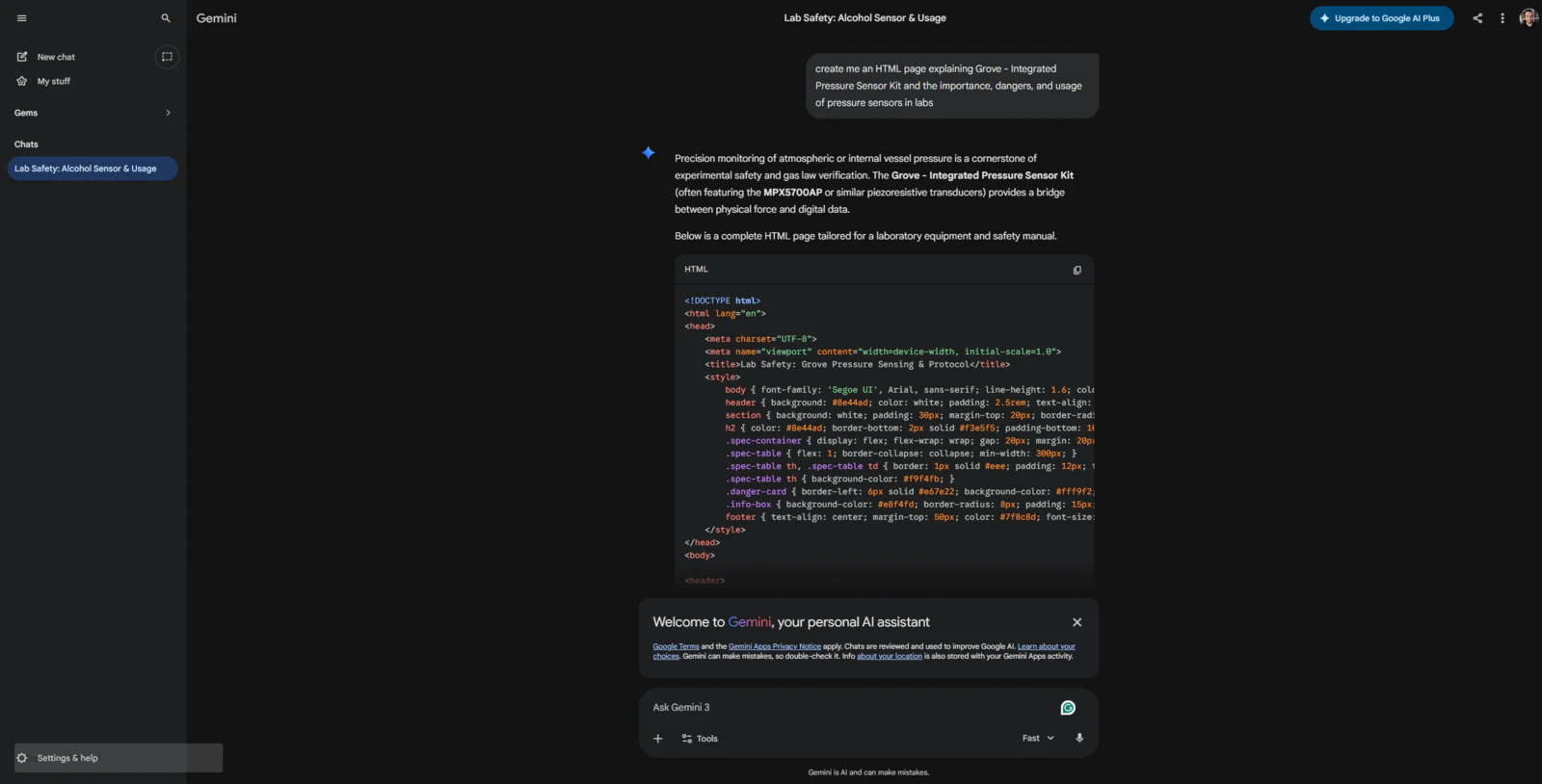Open the main menu hamburger icon

(22, 18)
